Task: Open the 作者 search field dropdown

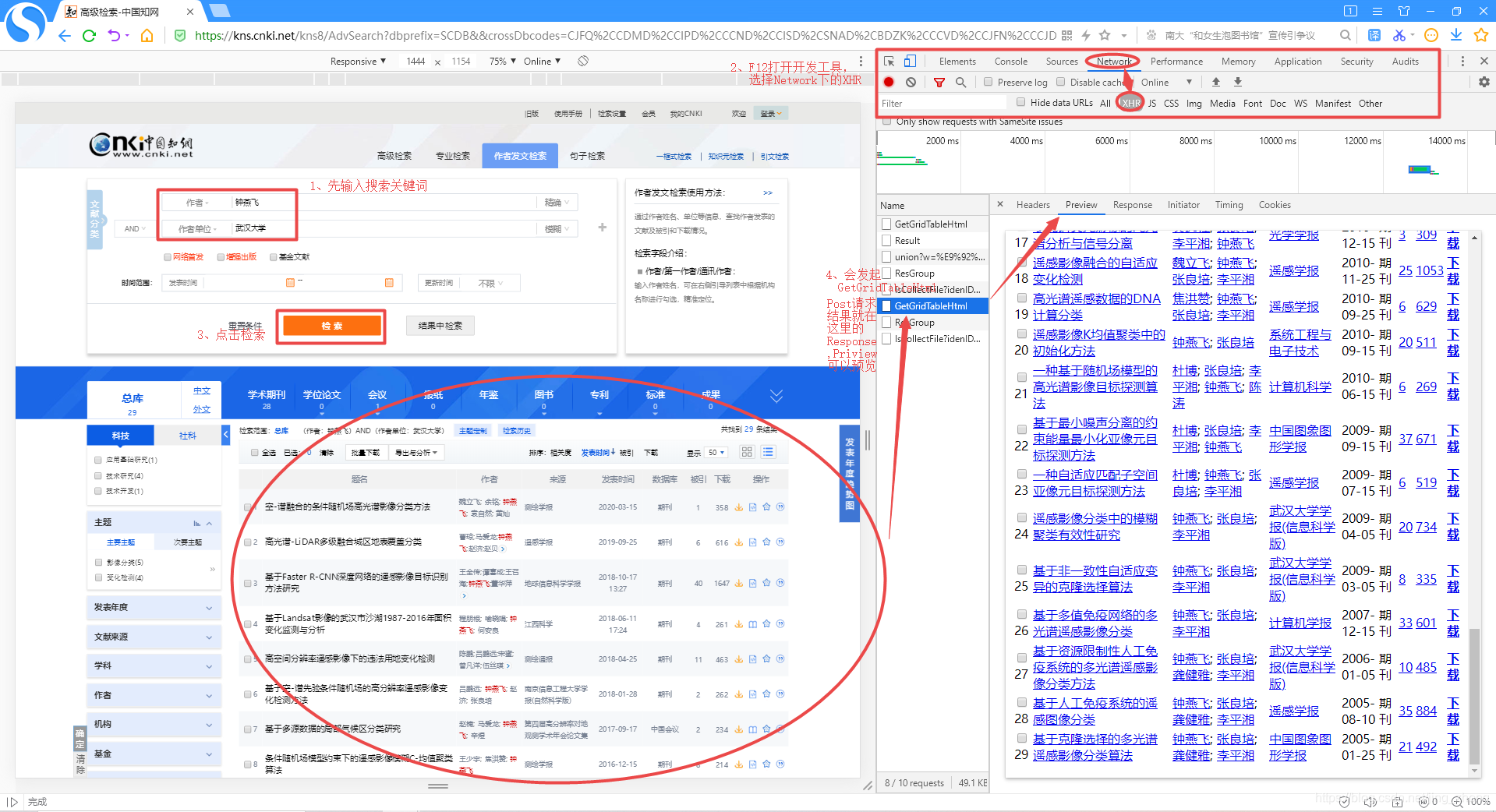Action: pyautogui.click(x=196, y=203)
